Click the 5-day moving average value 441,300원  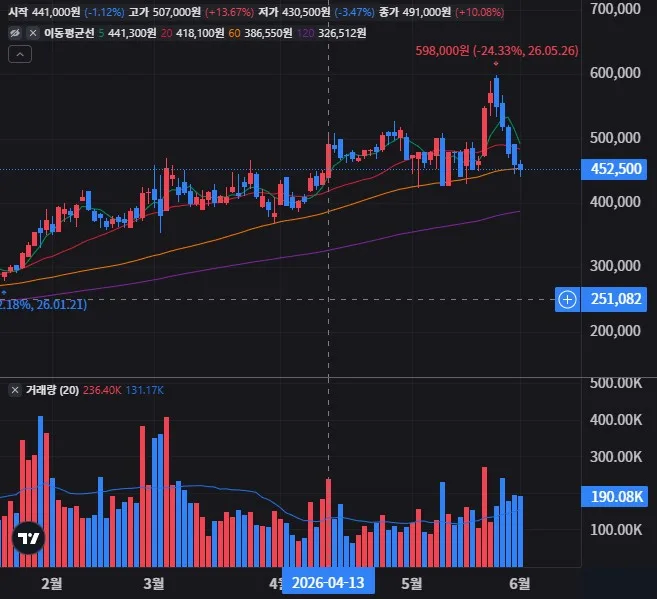pos(132,33)
